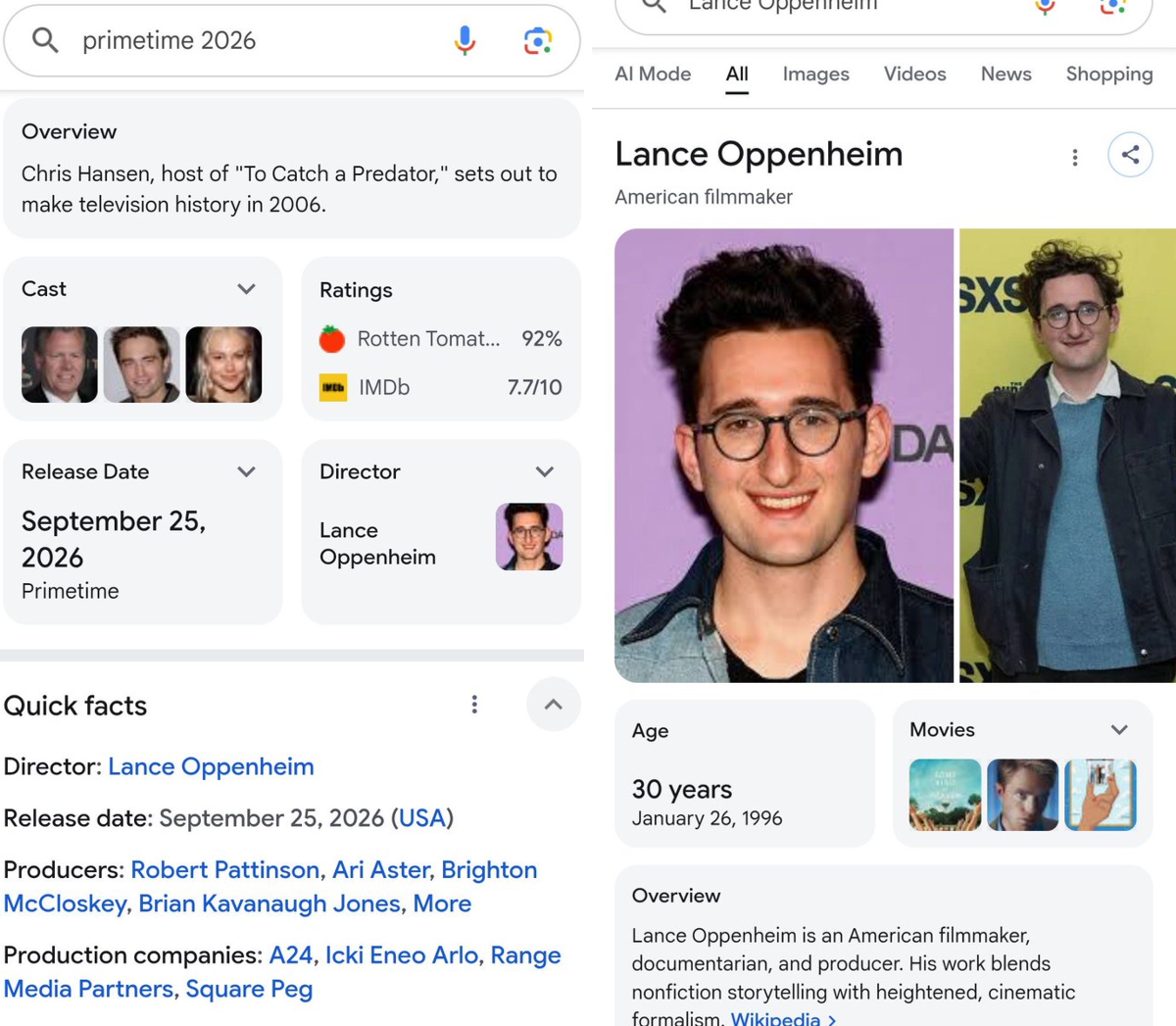1176x1026 pixels.
Task: Open the yellow SXSW backdrop photo
Action: coord(1067,456)
